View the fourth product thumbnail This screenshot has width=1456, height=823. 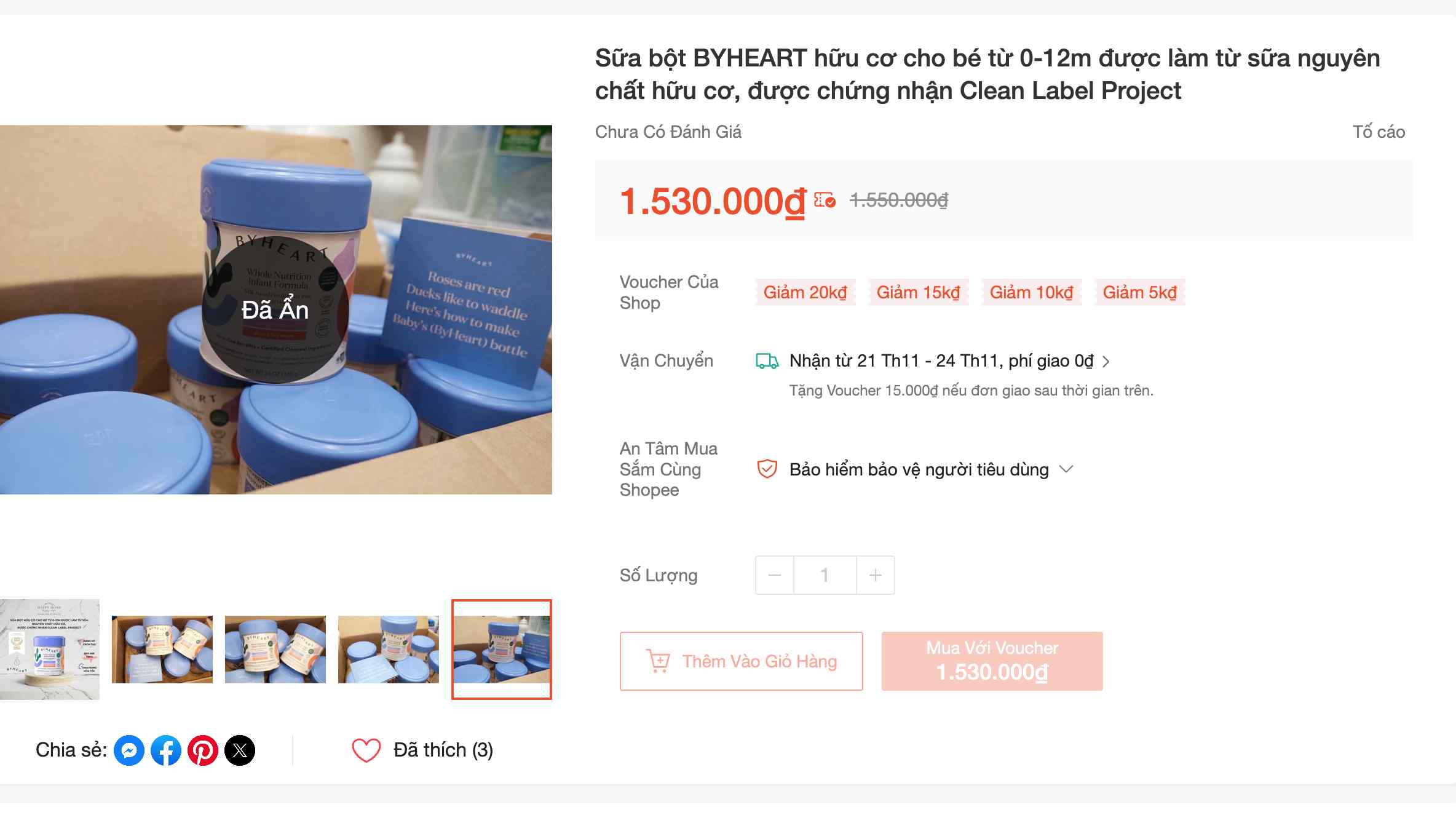pos(389,650)
